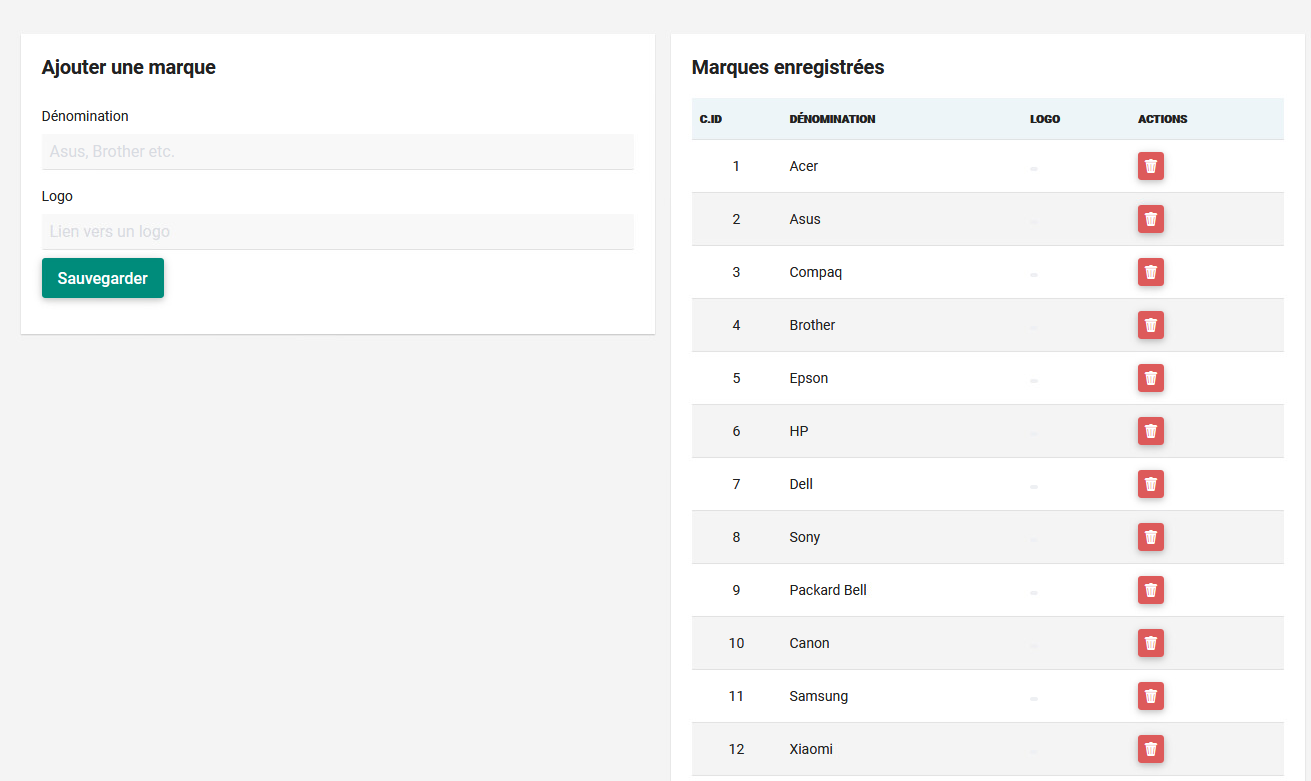Click the DÉNOMINATION column header
This screenshot has height=781, width=1311.
(832, 119)
